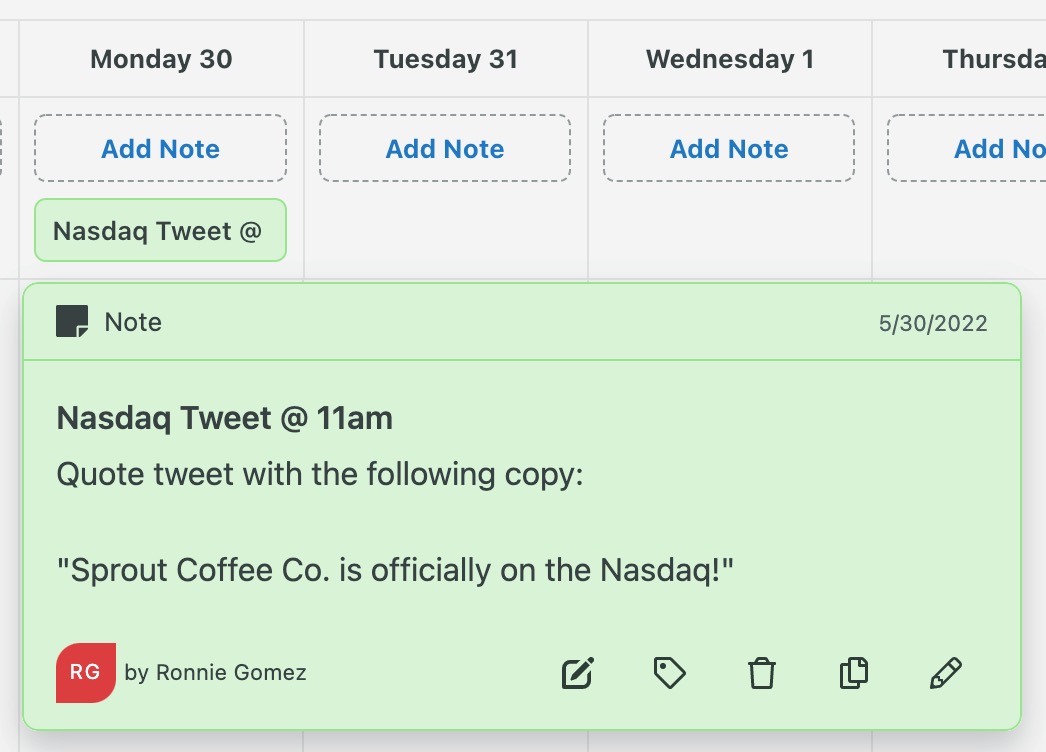Image resolution: width=1046 pixels, height=752 pixels.
Task: Click the RG avatar badge
Action: point(86,673)
